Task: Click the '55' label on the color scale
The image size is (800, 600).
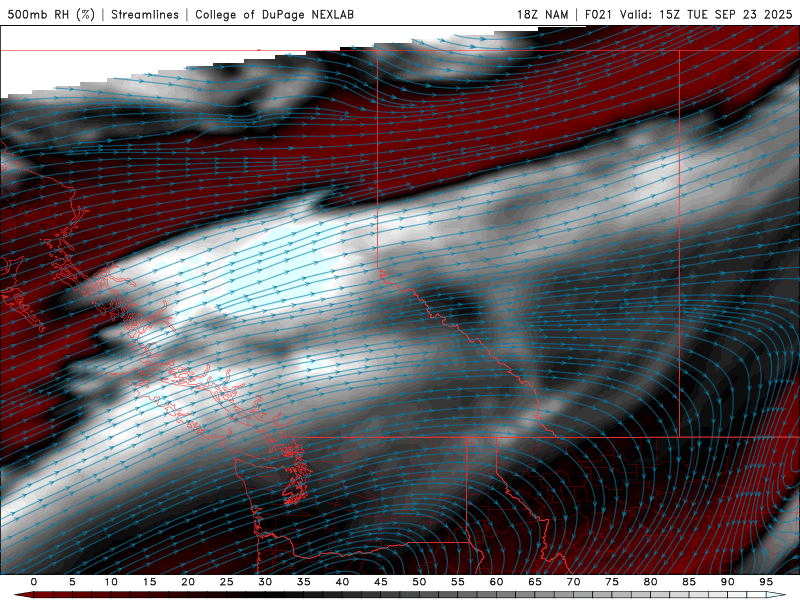Action: tap(458, 582)
